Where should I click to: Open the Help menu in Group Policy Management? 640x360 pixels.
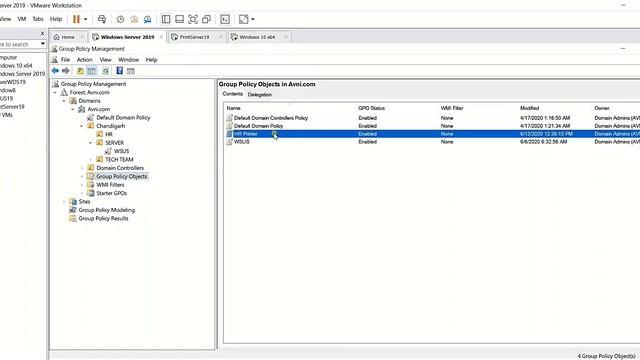pyautogui.click(x=151, y=60)
